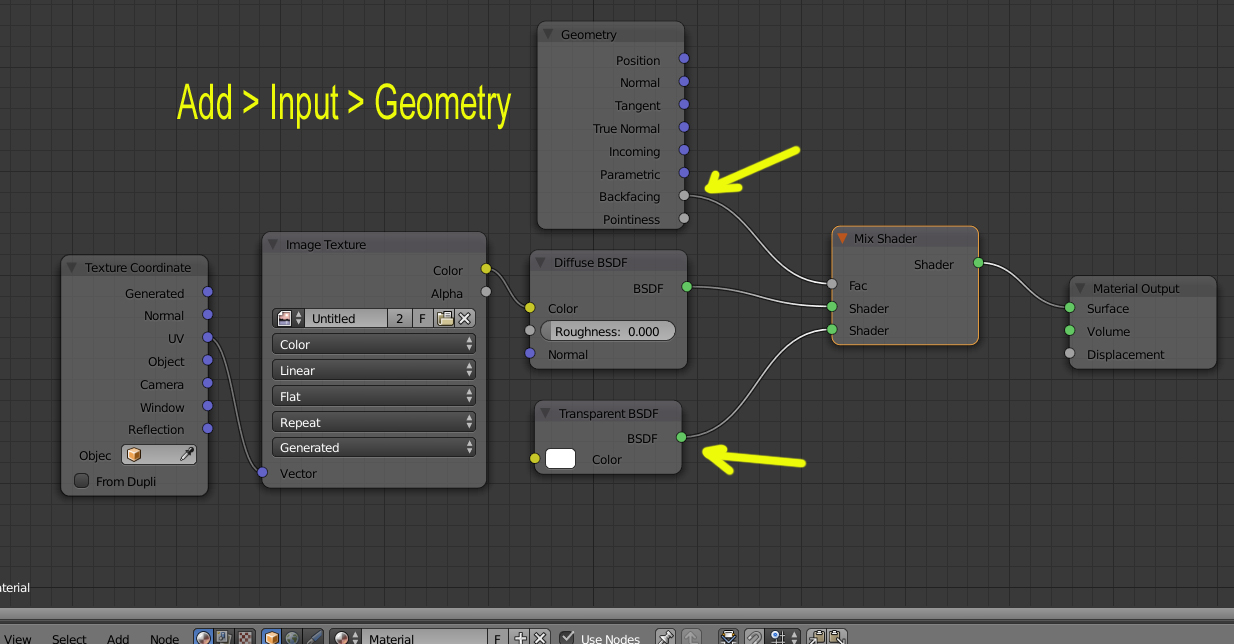The image size is (1234, 644).
Task: Select the shader nodes tree type icon
Action: [x=204, y=638]
